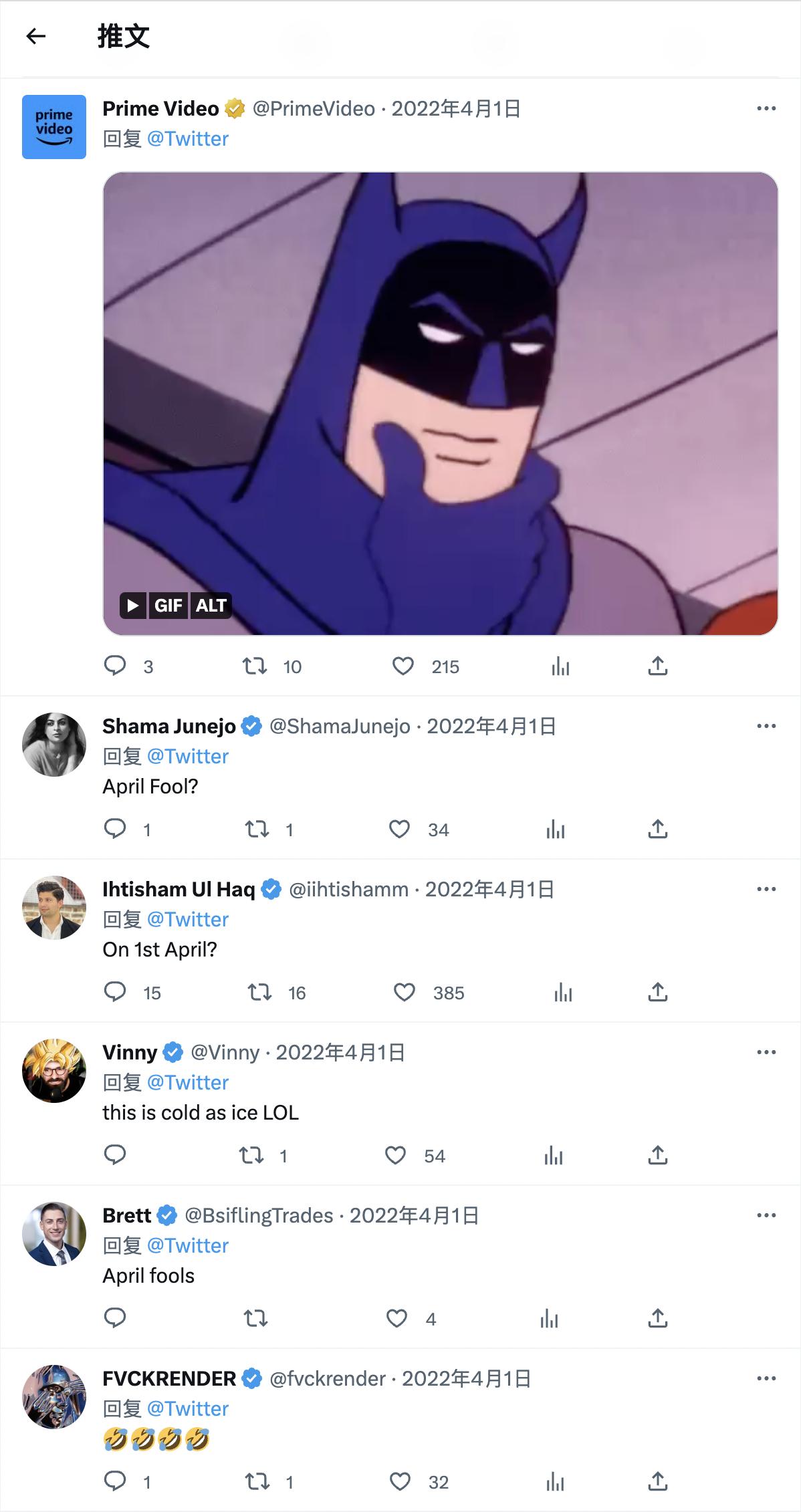View analytics for FVCKRENDER's reply

point(556,1481)
